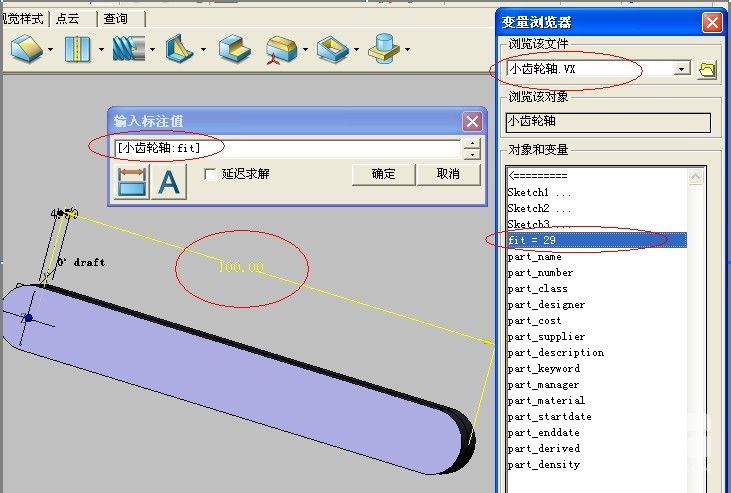Click the text 'A' icon in dialog
Screen dimensions: 731x493
(x=170, y=182)
